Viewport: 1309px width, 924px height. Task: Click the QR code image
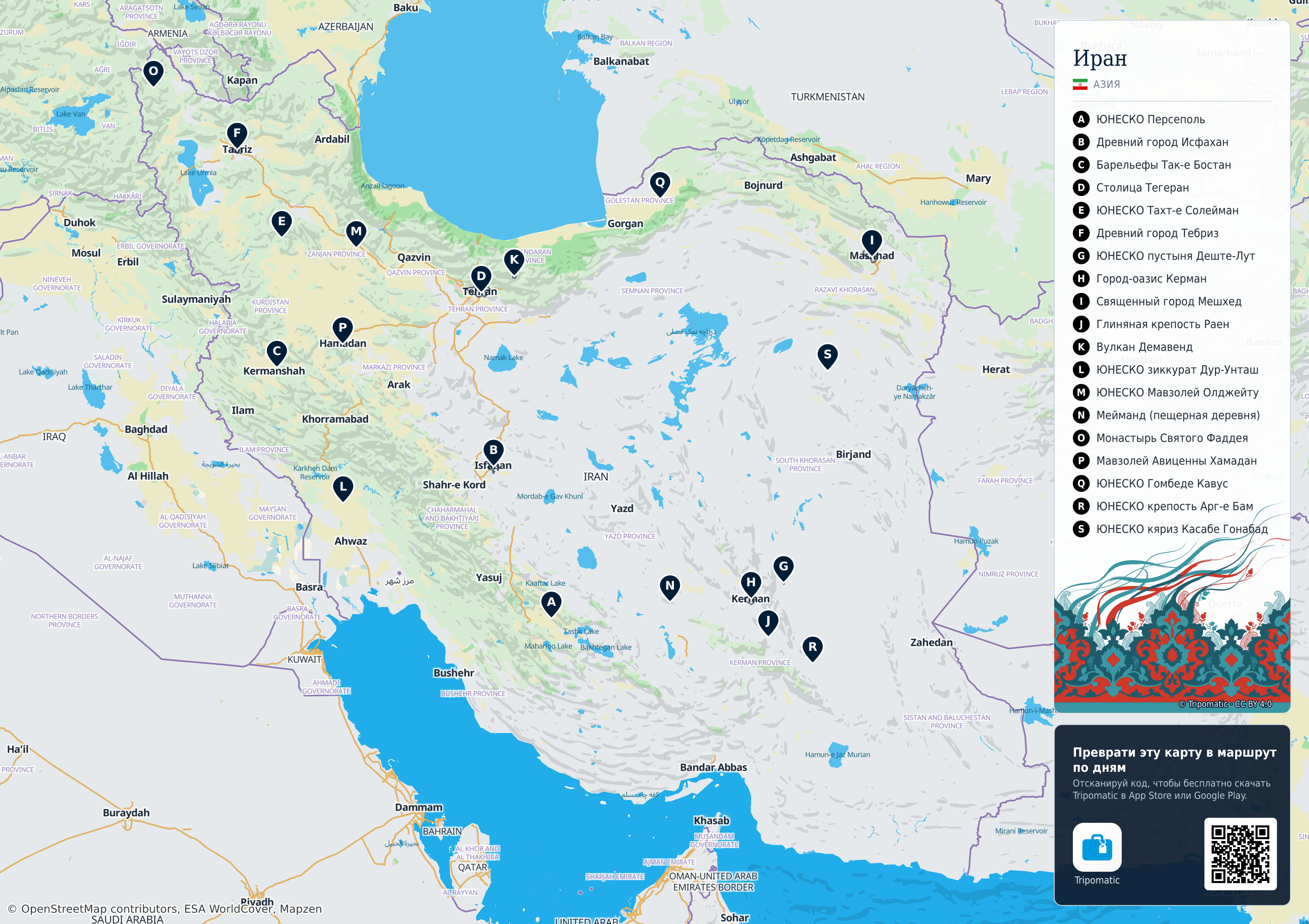pos(1240,854)
